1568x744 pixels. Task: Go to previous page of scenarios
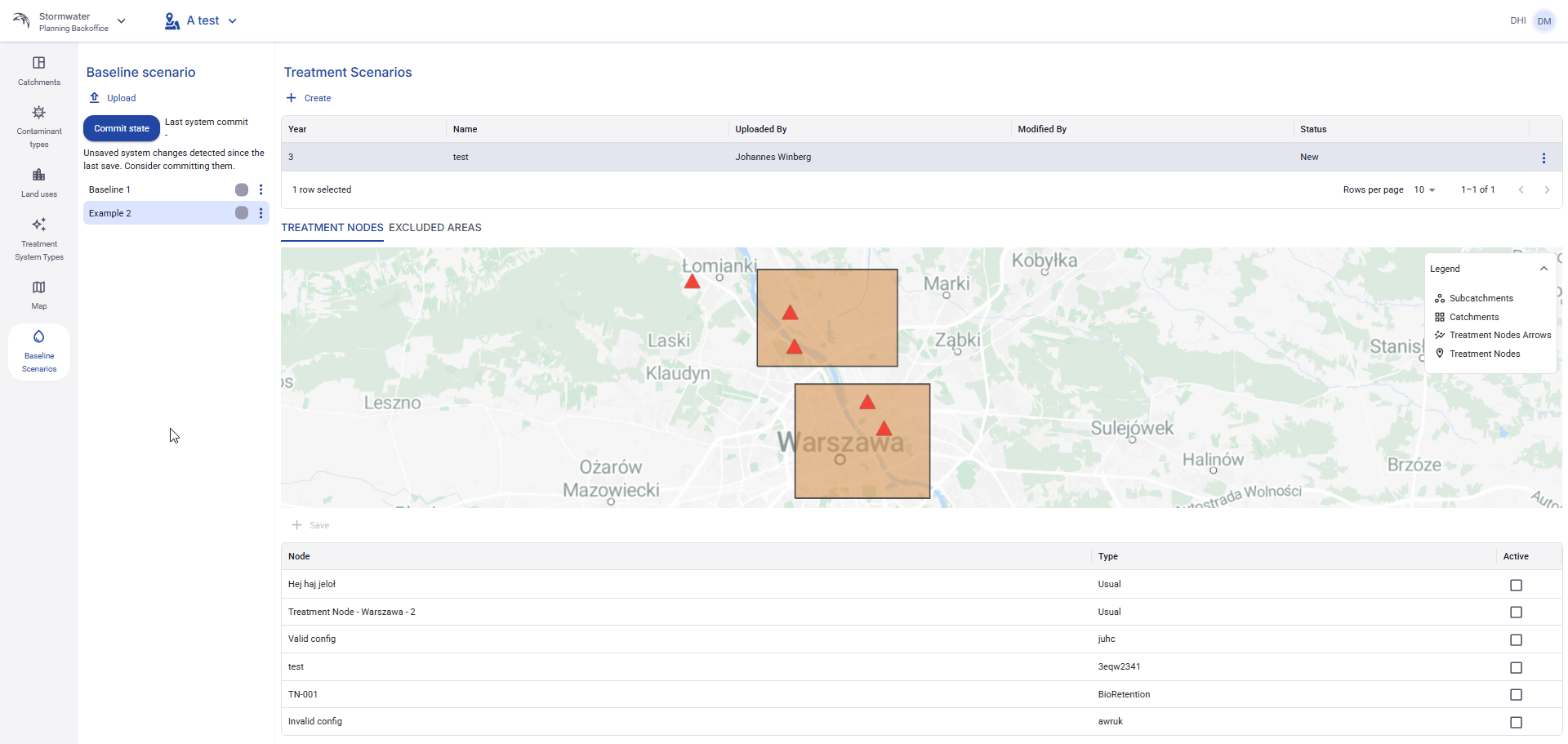coord(1521,189)
